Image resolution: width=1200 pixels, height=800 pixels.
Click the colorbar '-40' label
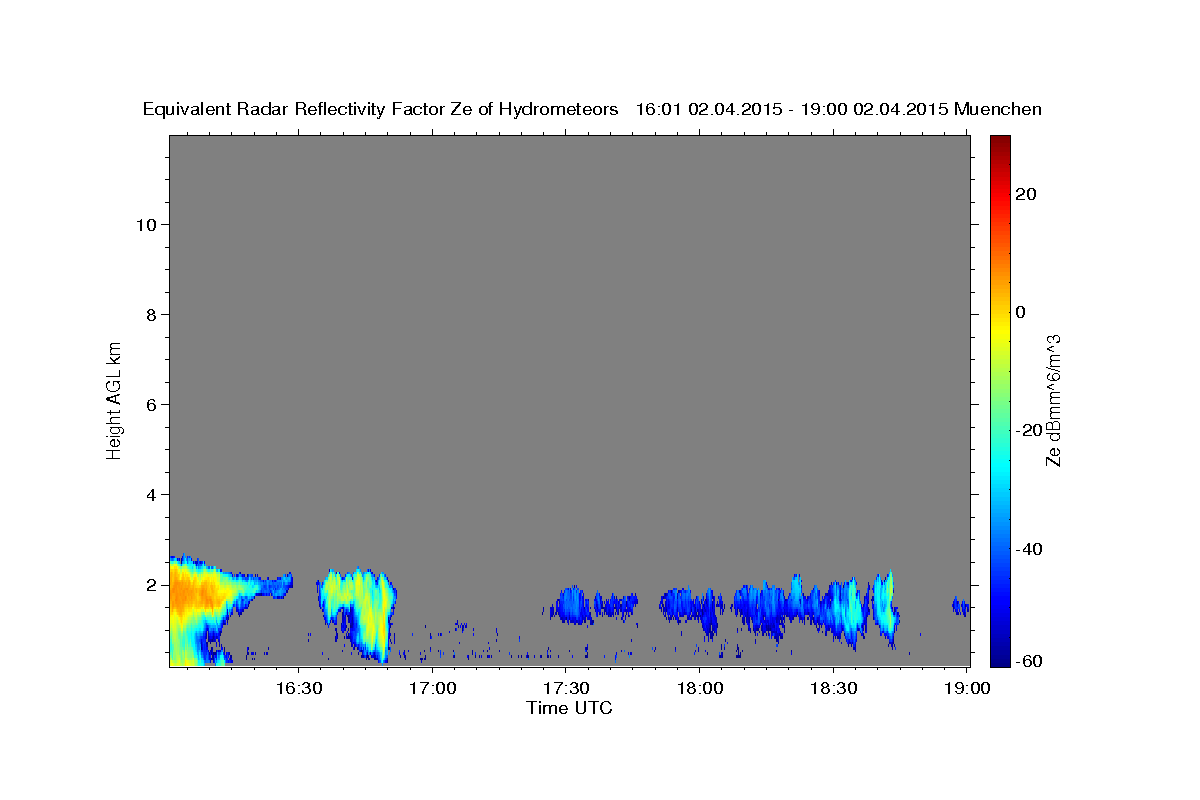coord(1029,549)
